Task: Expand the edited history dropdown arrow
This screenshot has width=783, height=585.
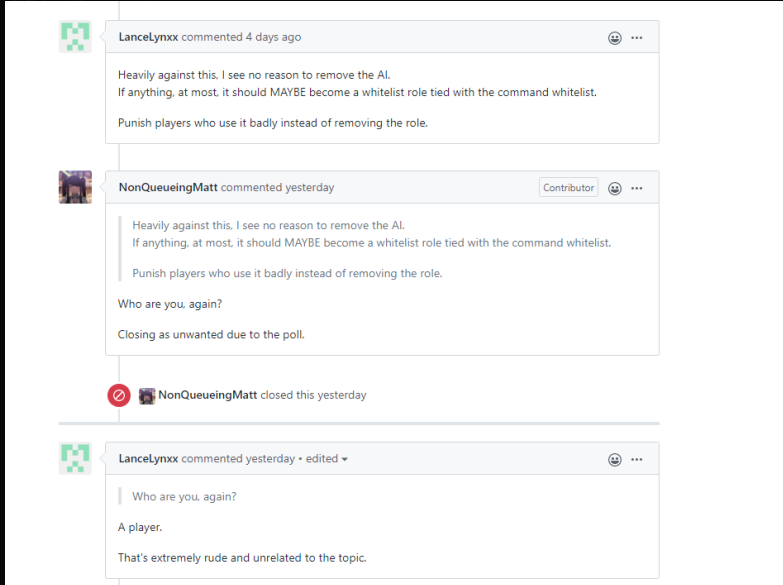Action: (x=345, y=460)
